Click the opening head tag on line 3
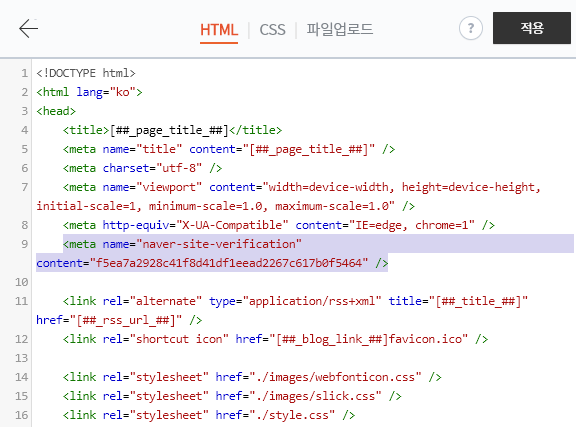Screen dimensions: 576x427 coord(56,111)
